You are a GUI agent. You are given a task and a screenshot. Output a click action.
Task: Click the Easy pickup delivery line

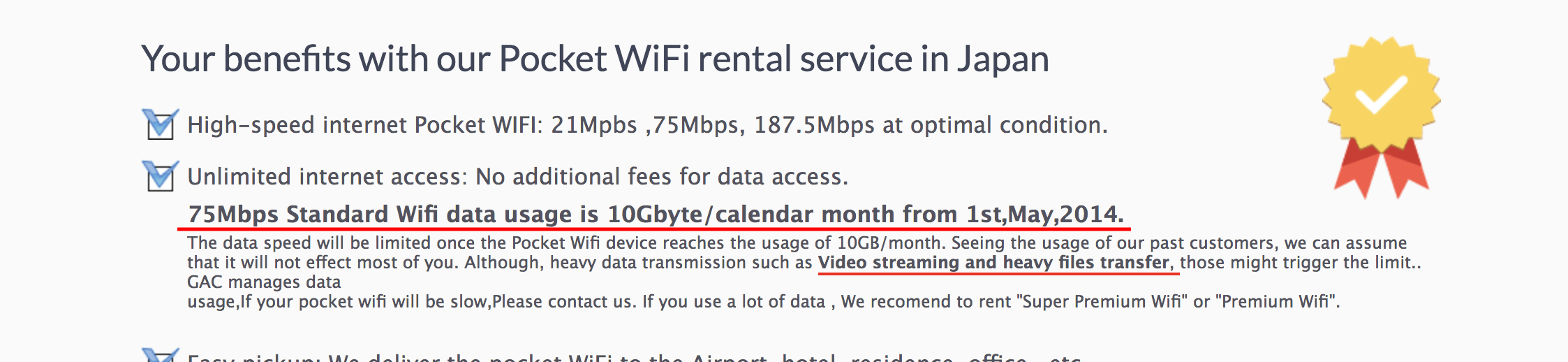tap(634, 357)
